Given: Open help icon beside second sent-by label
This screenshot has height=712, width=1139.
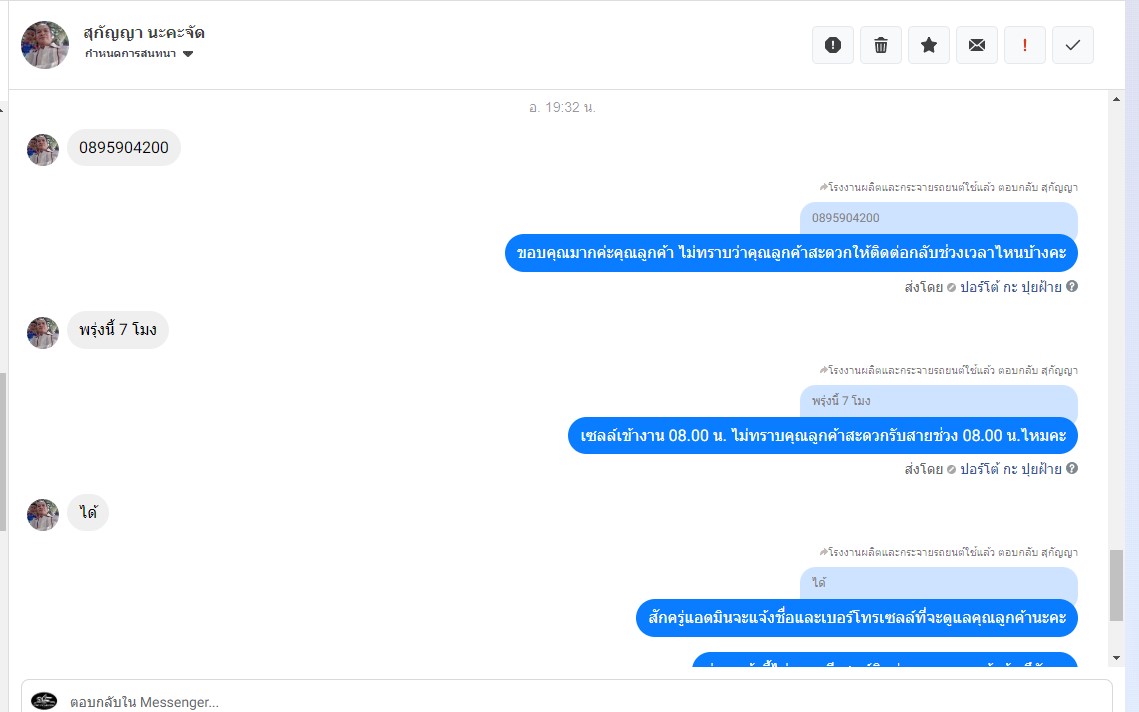Looking at the screenshot, I should (1071, 468).
